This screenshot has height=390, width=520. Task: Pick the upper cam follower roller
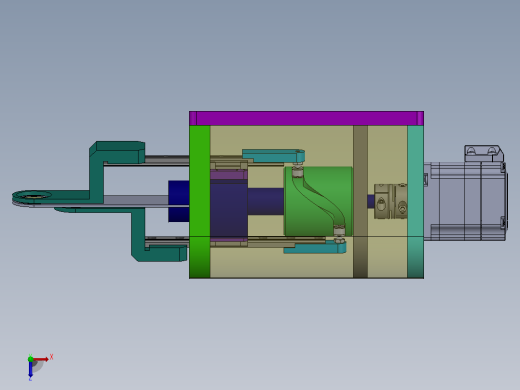[x=297, y=172]
